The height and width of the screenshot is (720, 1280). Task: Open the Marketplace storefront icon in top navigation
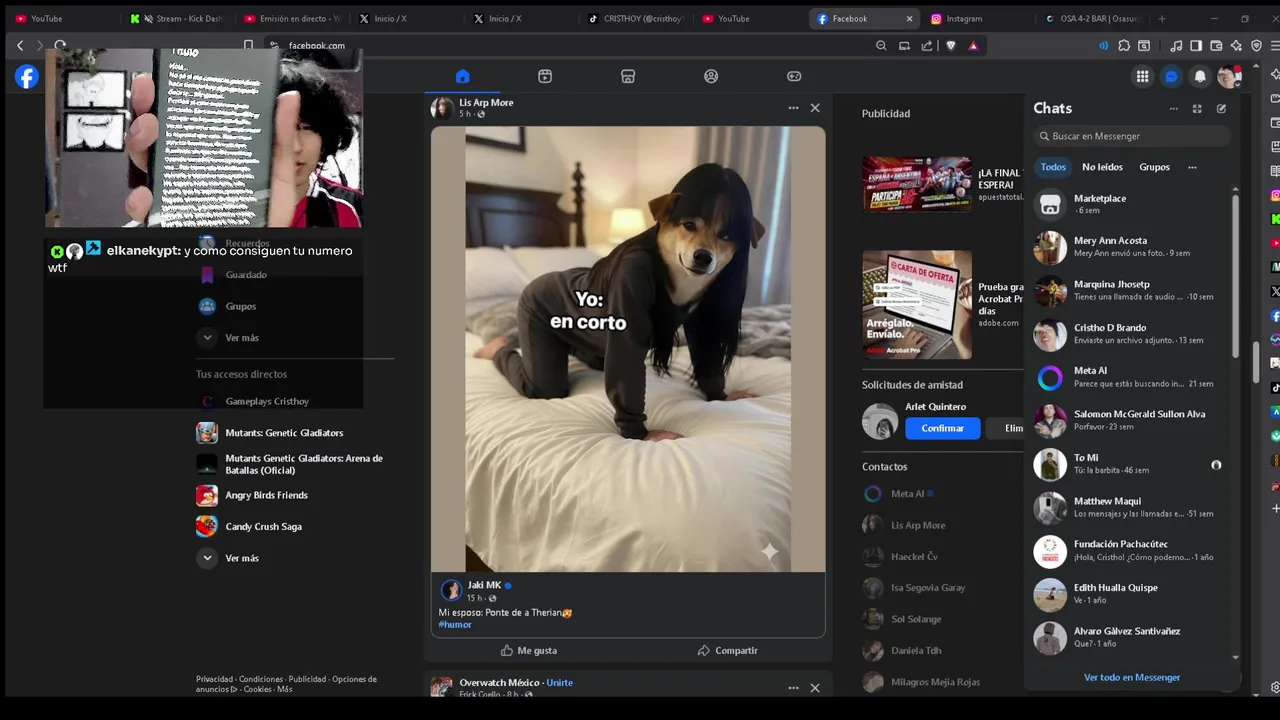click(628, 76)
